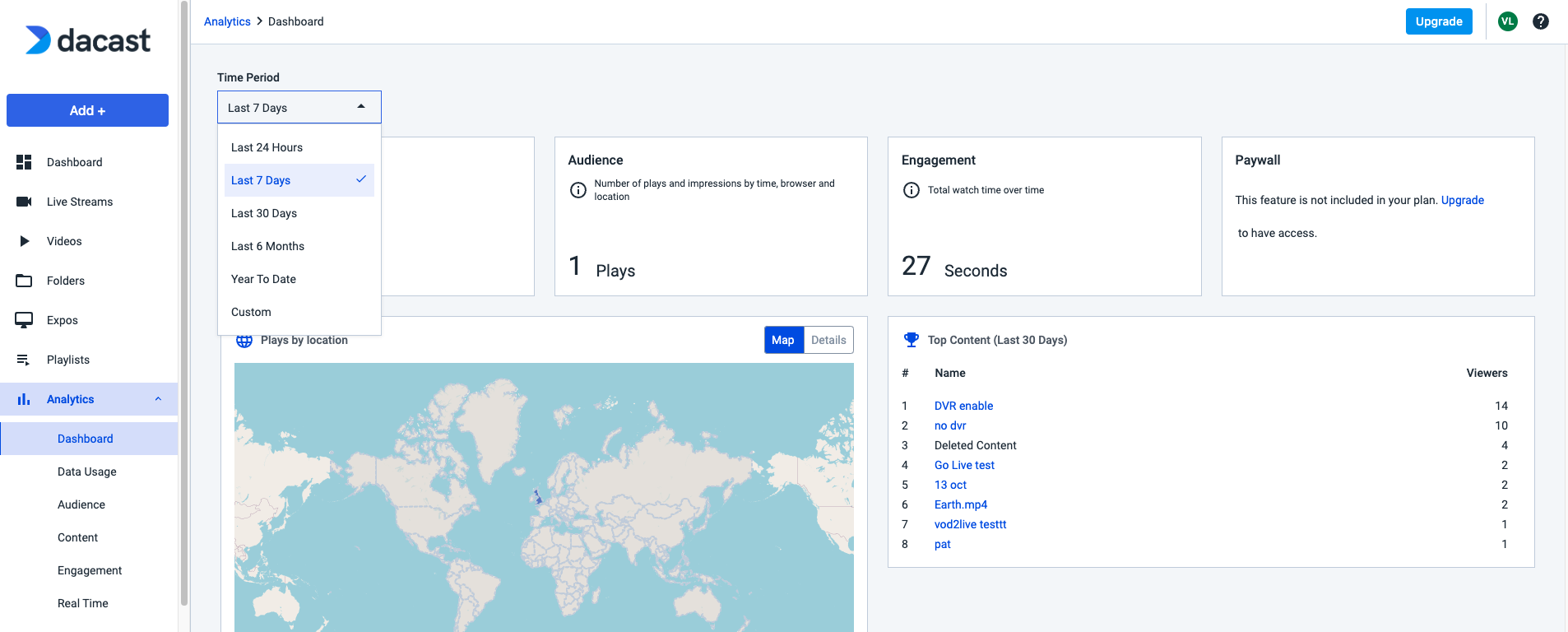Click the Playlists list icon
This screenshot has width=1568, height=632.
24,360
